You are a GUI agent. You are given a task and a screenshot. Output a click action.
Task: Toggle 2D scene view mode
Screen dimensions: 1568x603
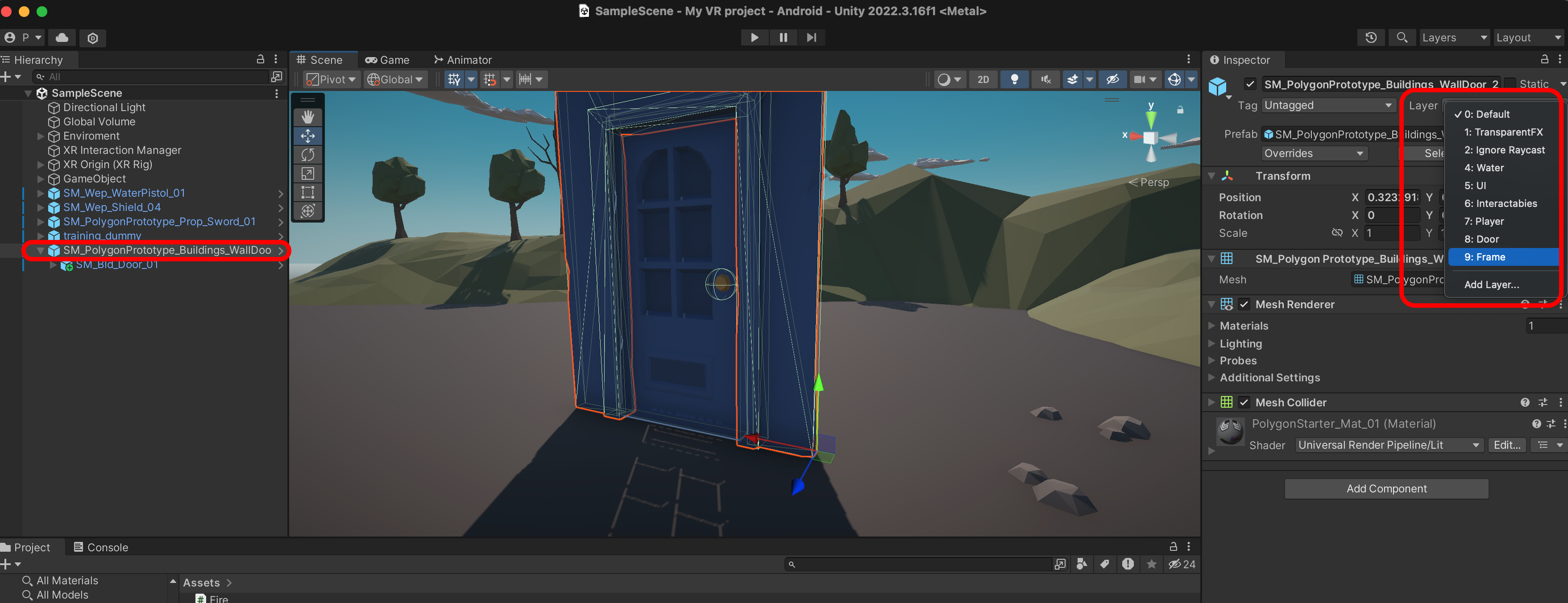tap(983, 80)
